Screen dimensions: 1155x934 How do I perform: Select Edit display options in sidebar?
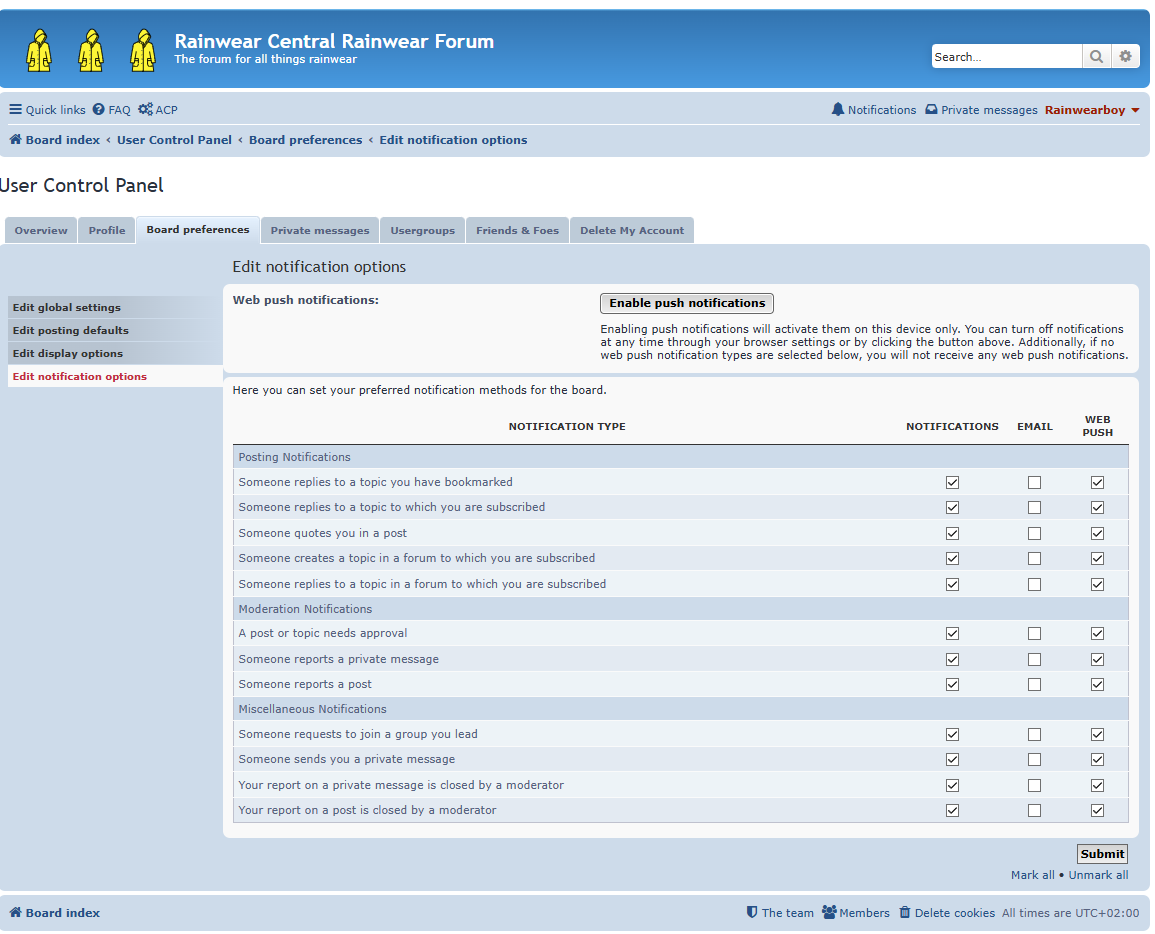coord(115,354)
